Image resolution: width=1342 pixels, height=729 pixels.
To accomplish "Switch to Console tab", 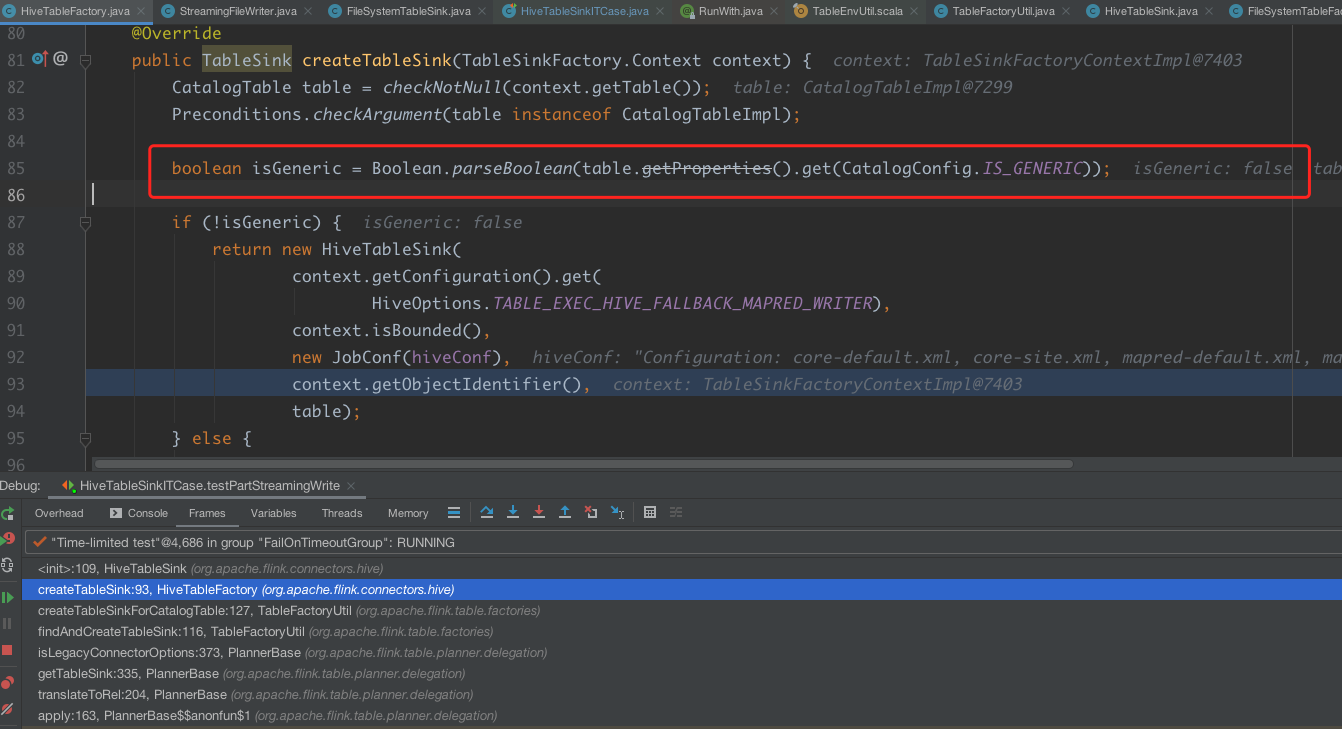I will click(138, 513).
